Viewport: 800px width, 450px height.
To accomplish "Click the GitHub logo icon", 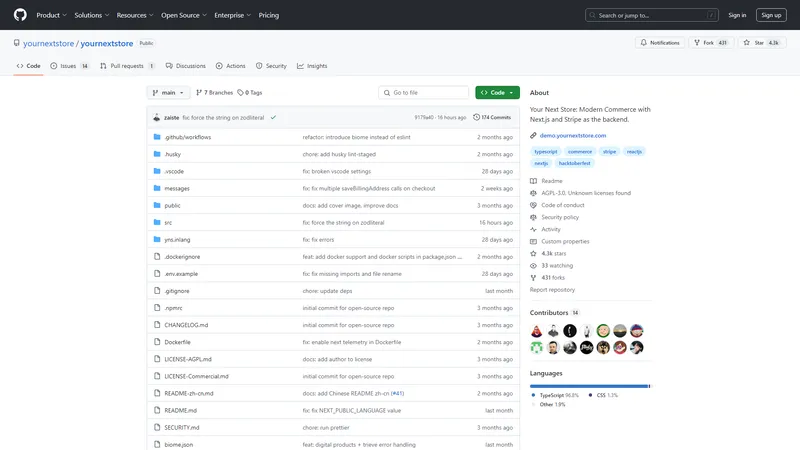I will click(x=20, y=15).
